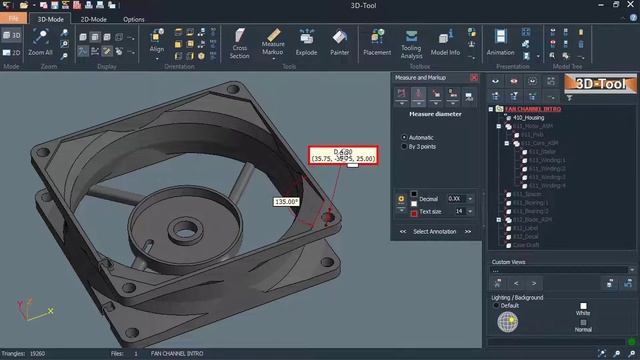Click previous custom view arrow button
The image size is (640, 360).
tap(516, 283)
